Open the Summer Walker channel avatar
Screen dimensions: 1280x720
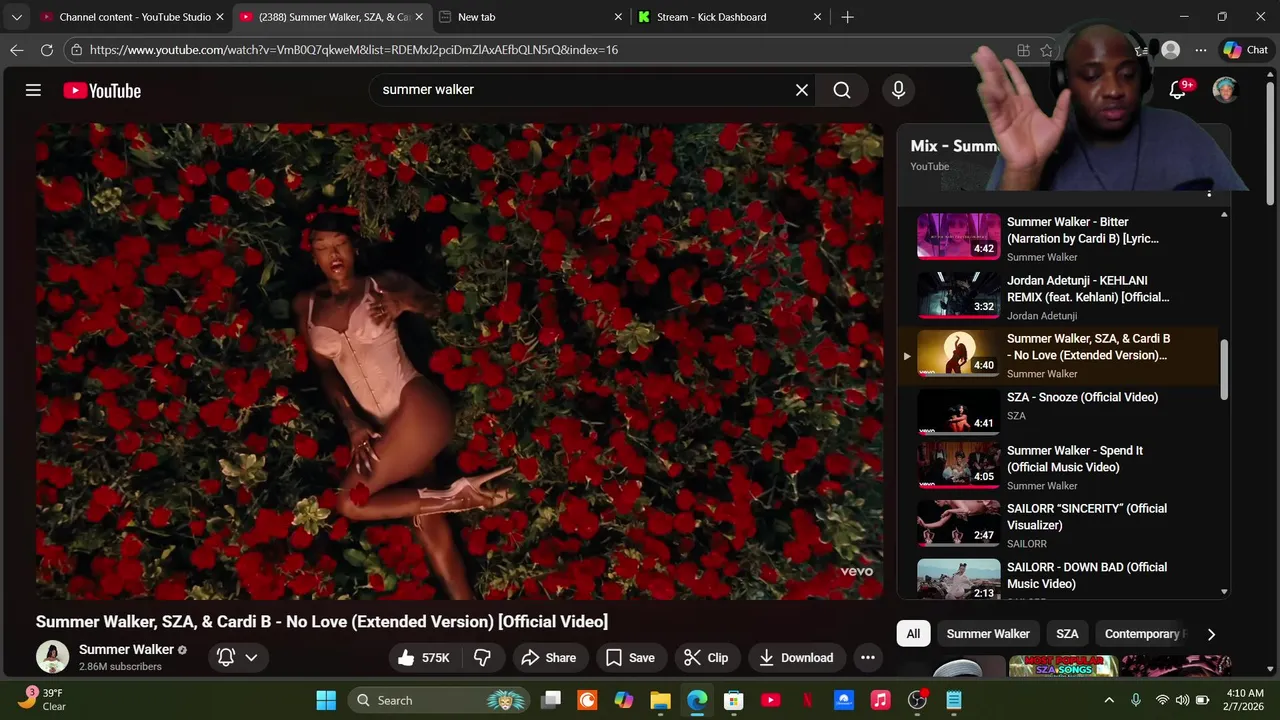tap(52, 657)
